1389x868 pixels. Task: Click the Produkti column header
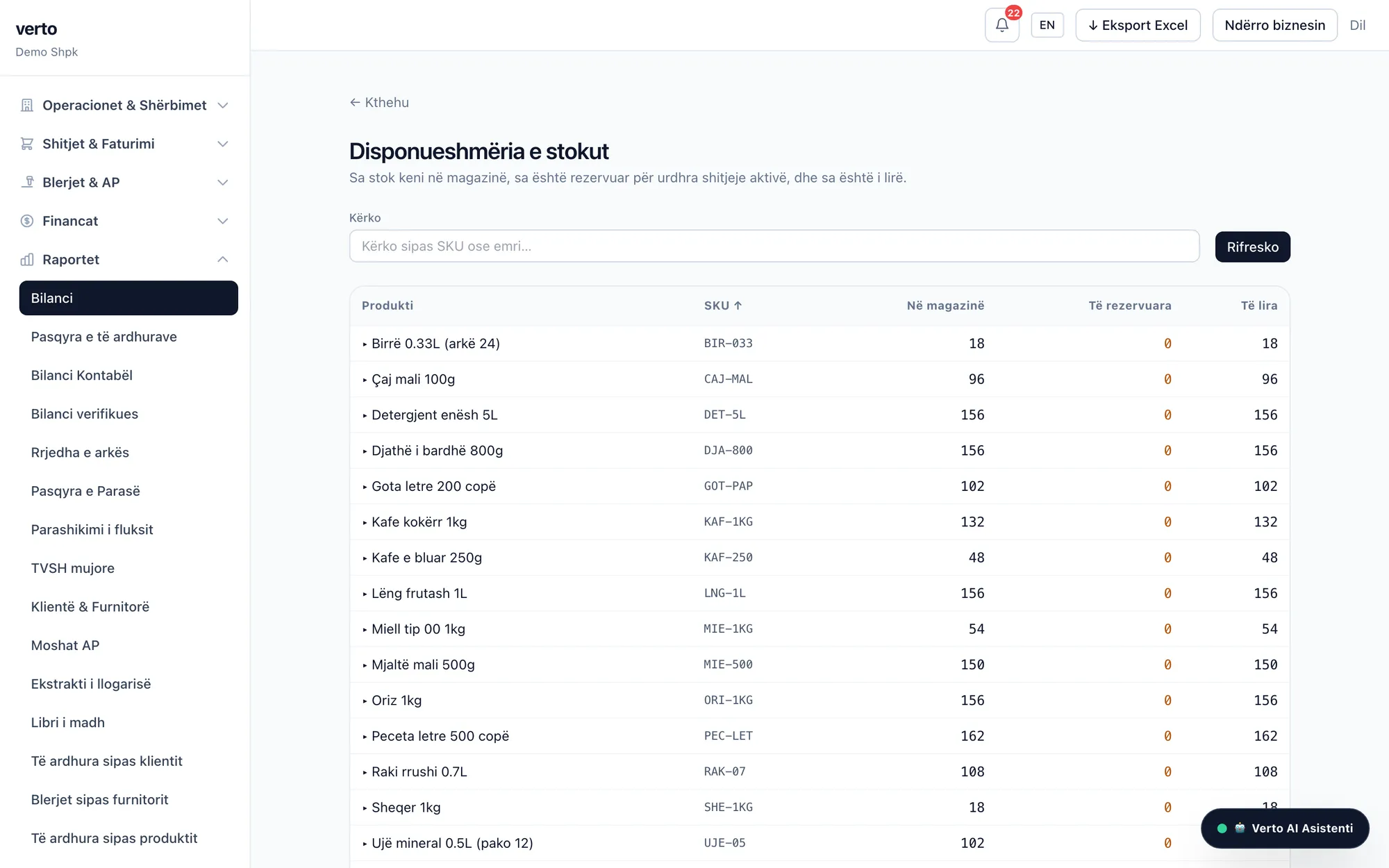point(388,306)
